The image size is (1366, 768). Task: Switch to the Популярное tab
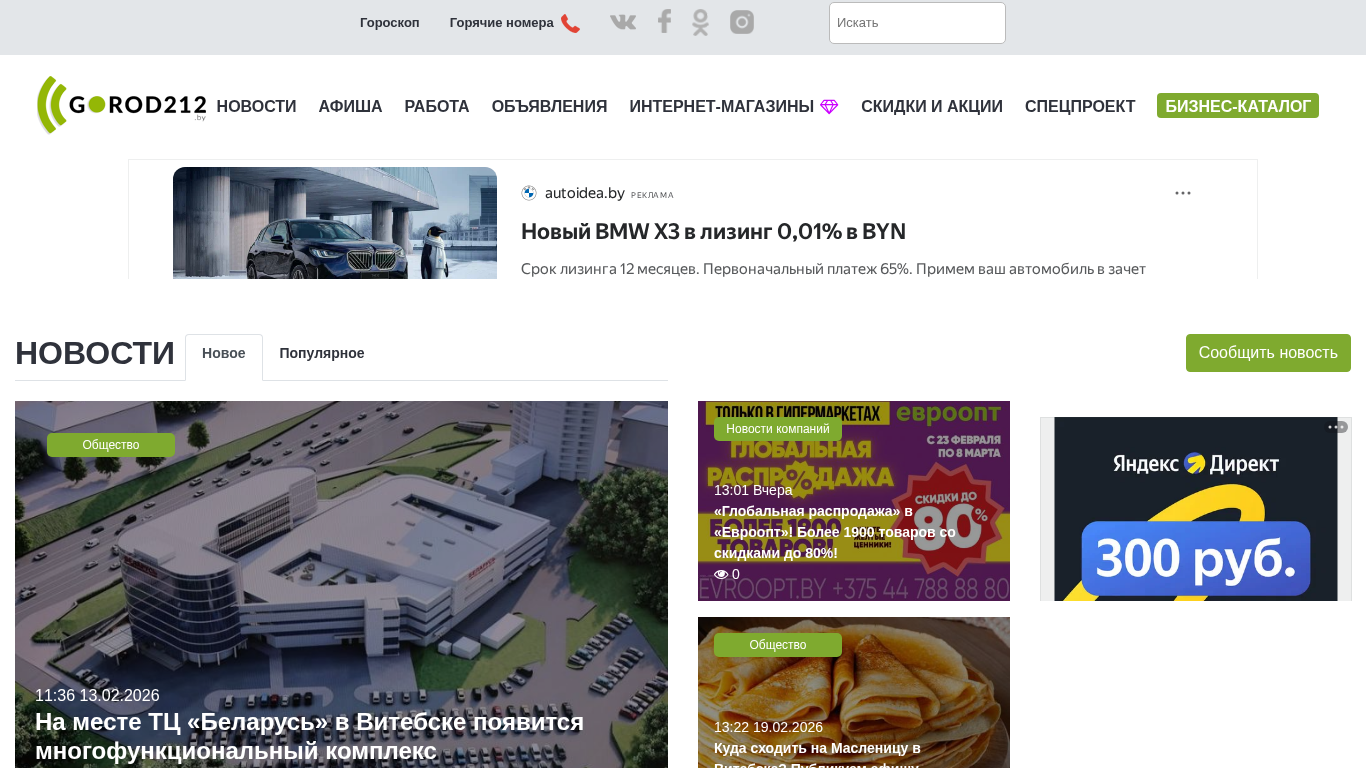pos(322,354)
